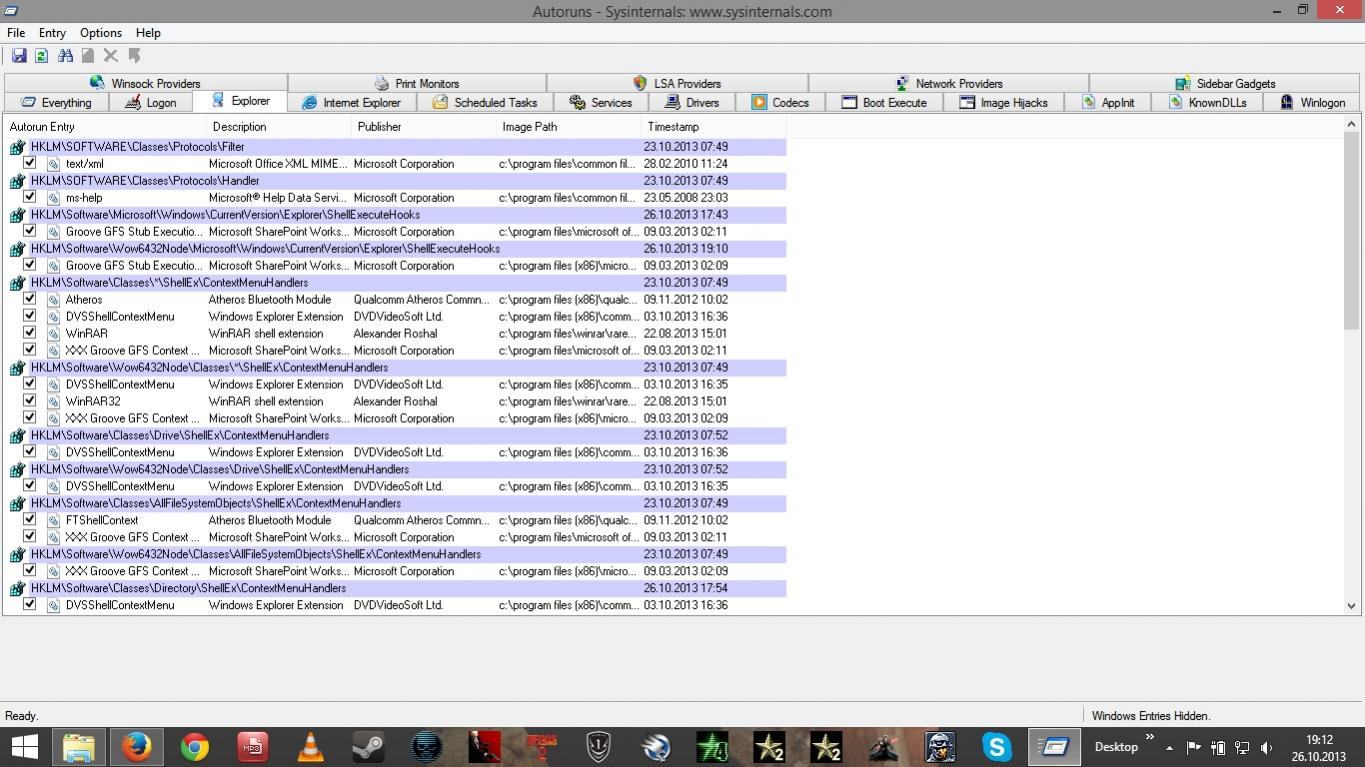This screenshot has width=1365, height=767.
Task: Open Skype from the taskbar
Action: pyautogui.click(x=997, y=747)
